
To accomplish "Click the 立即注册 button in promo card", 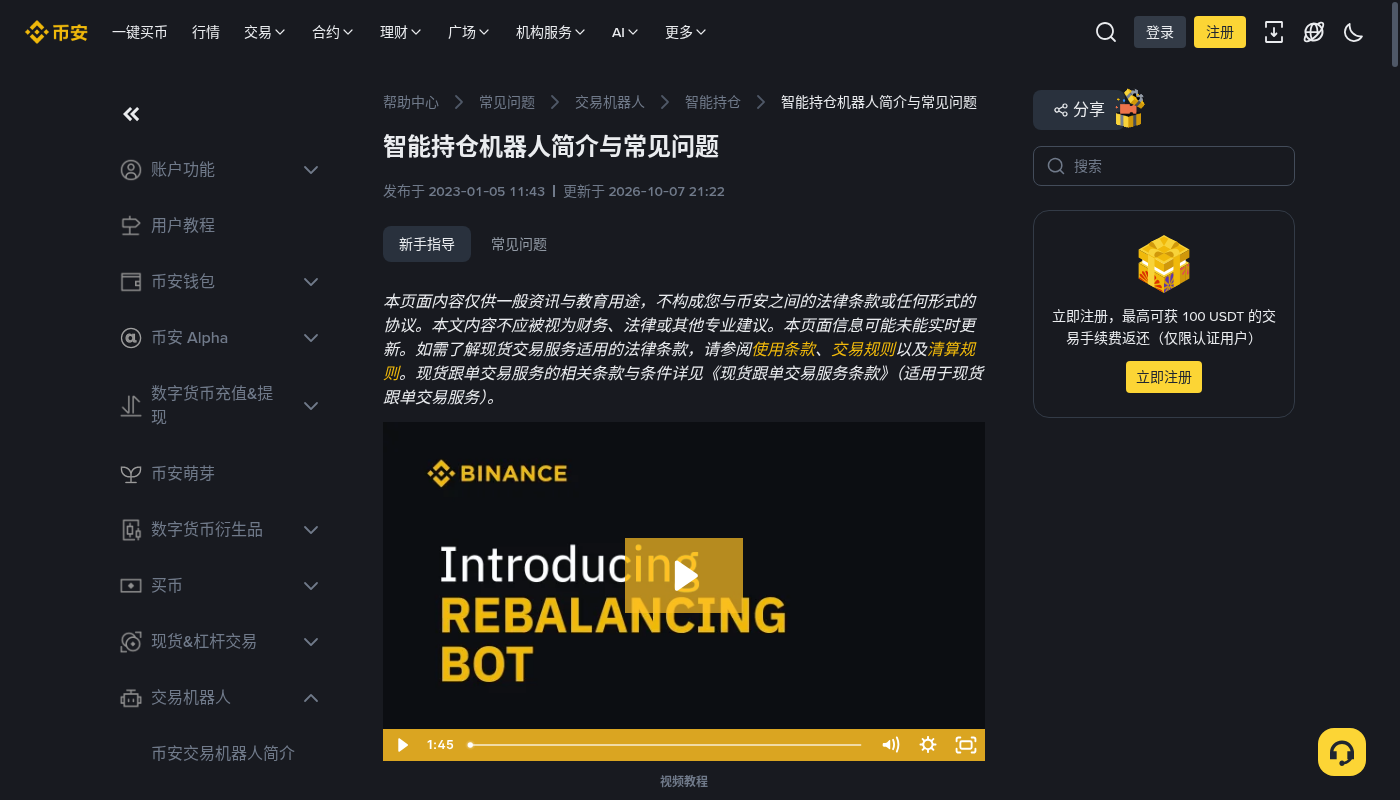I will click(x=1164, y=377).
